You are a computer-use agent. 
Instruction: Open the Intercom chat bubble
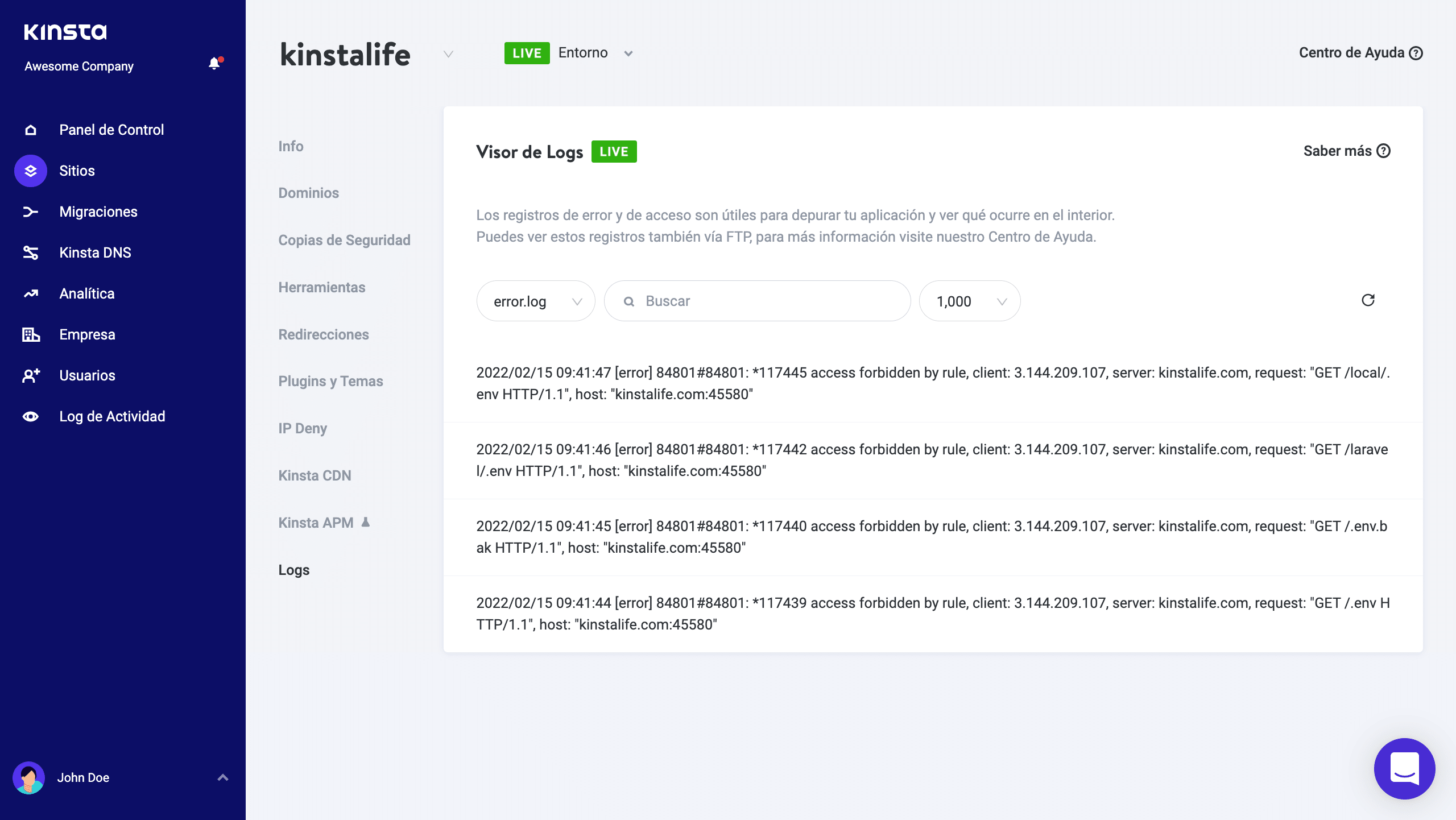click(1404, 768)
